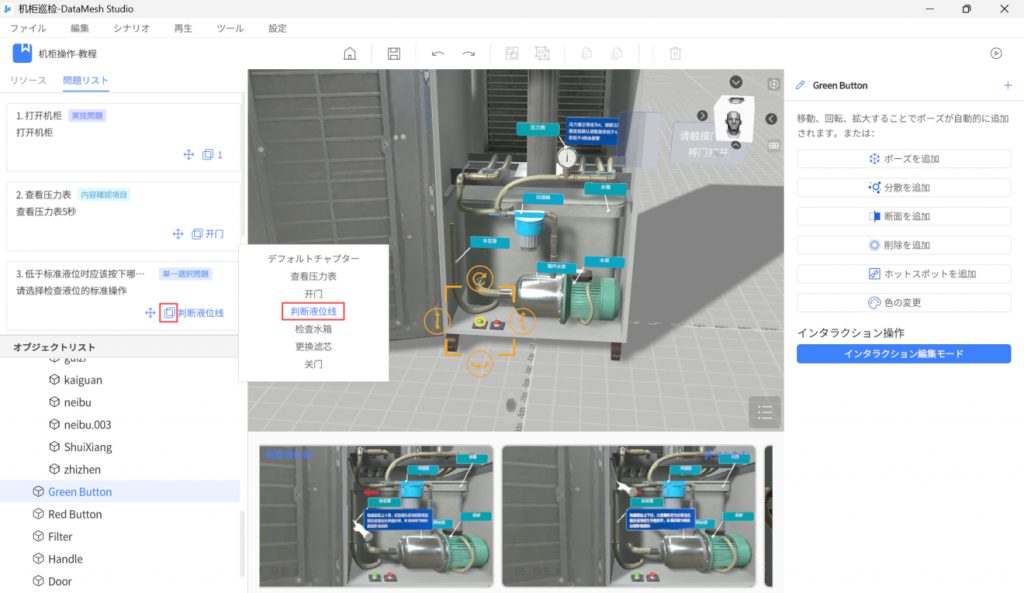1024x593 pixels.
Task: Click the インタラクション編集モード button
Action: click(903, 354)
